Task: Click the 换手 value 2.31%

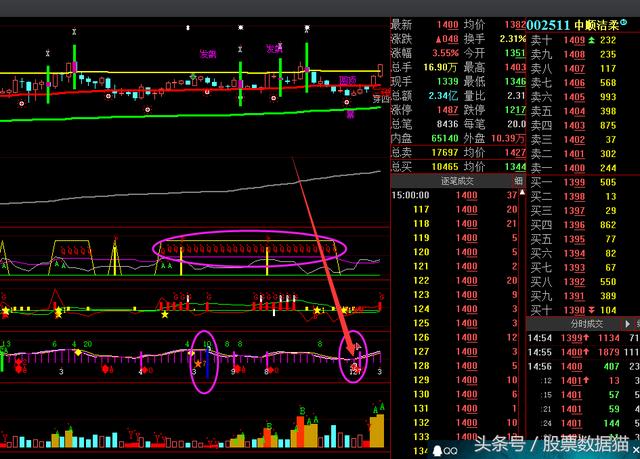Action: [x=513, y=39]
